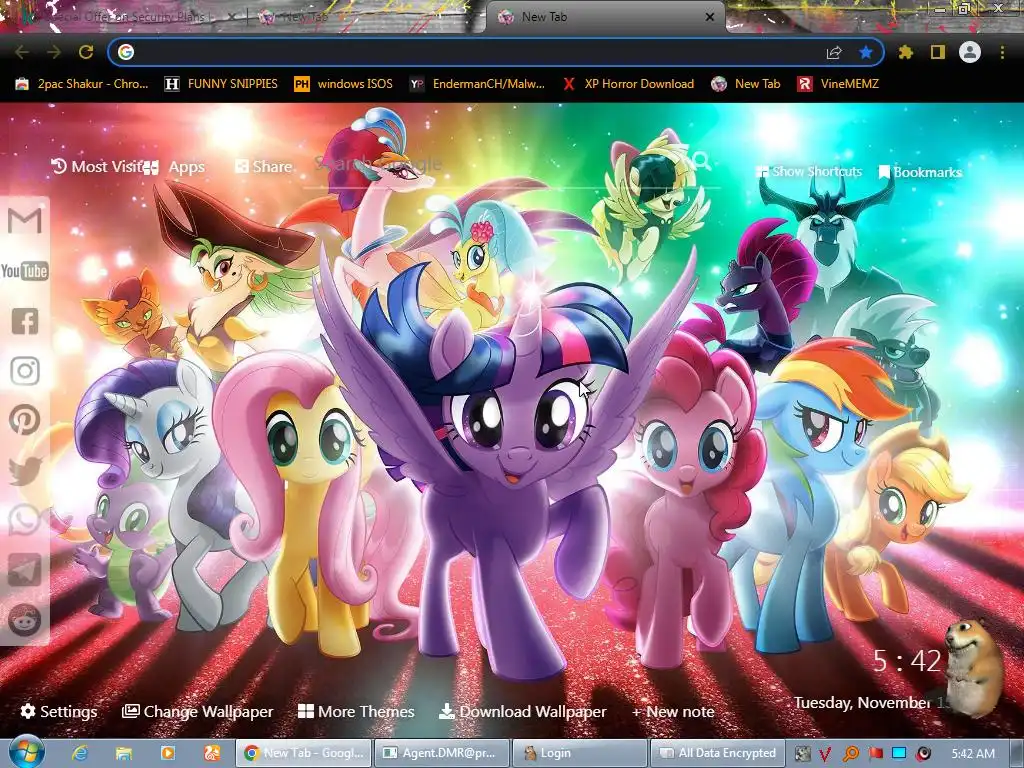Open WhatsApp from the sidebar
The width and height of the screenshot is (1024, 768).
pos(25,520)
